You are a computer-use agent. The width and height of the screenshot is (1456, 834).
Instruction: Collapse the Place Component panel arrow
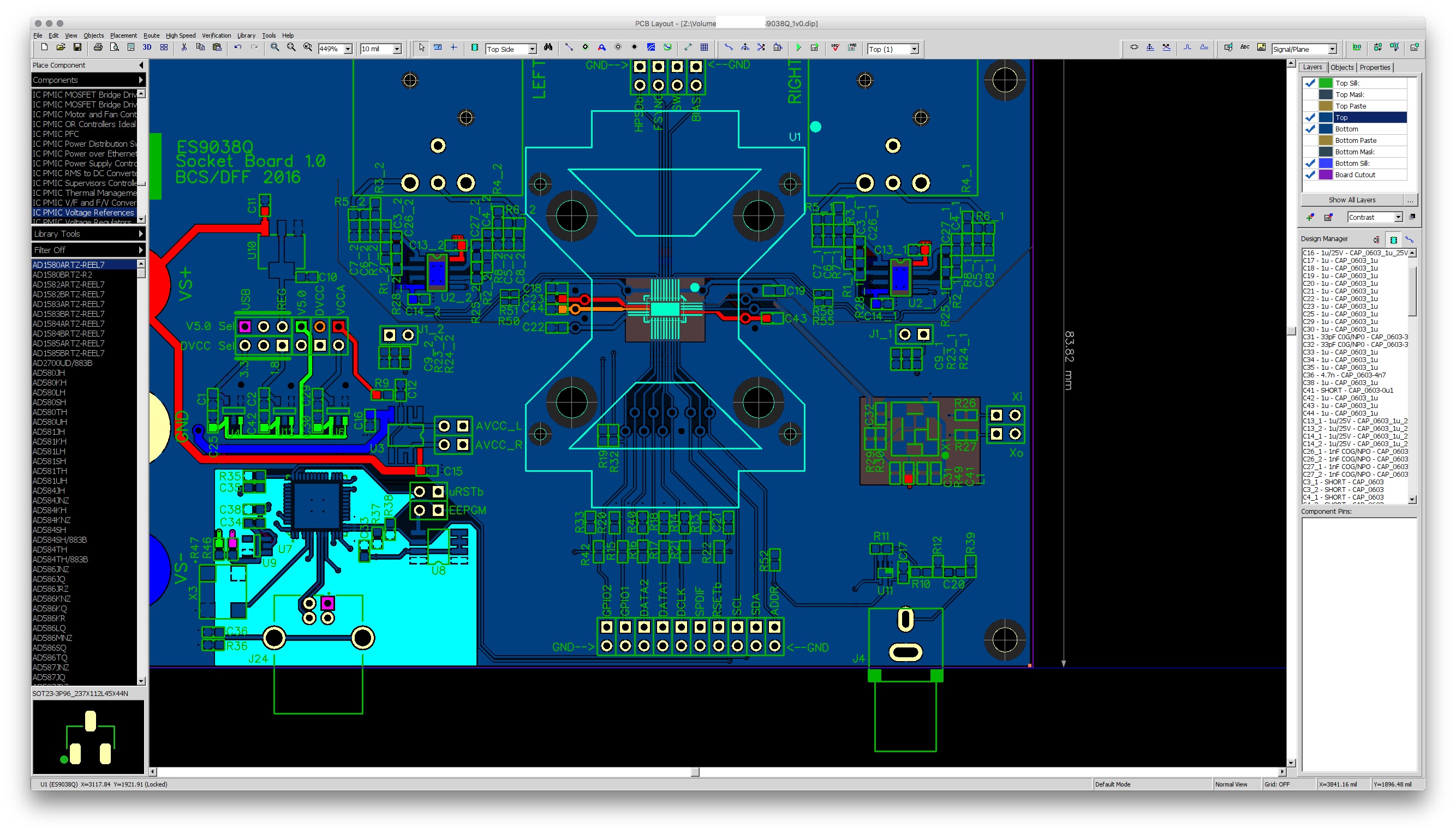[141, 65]
